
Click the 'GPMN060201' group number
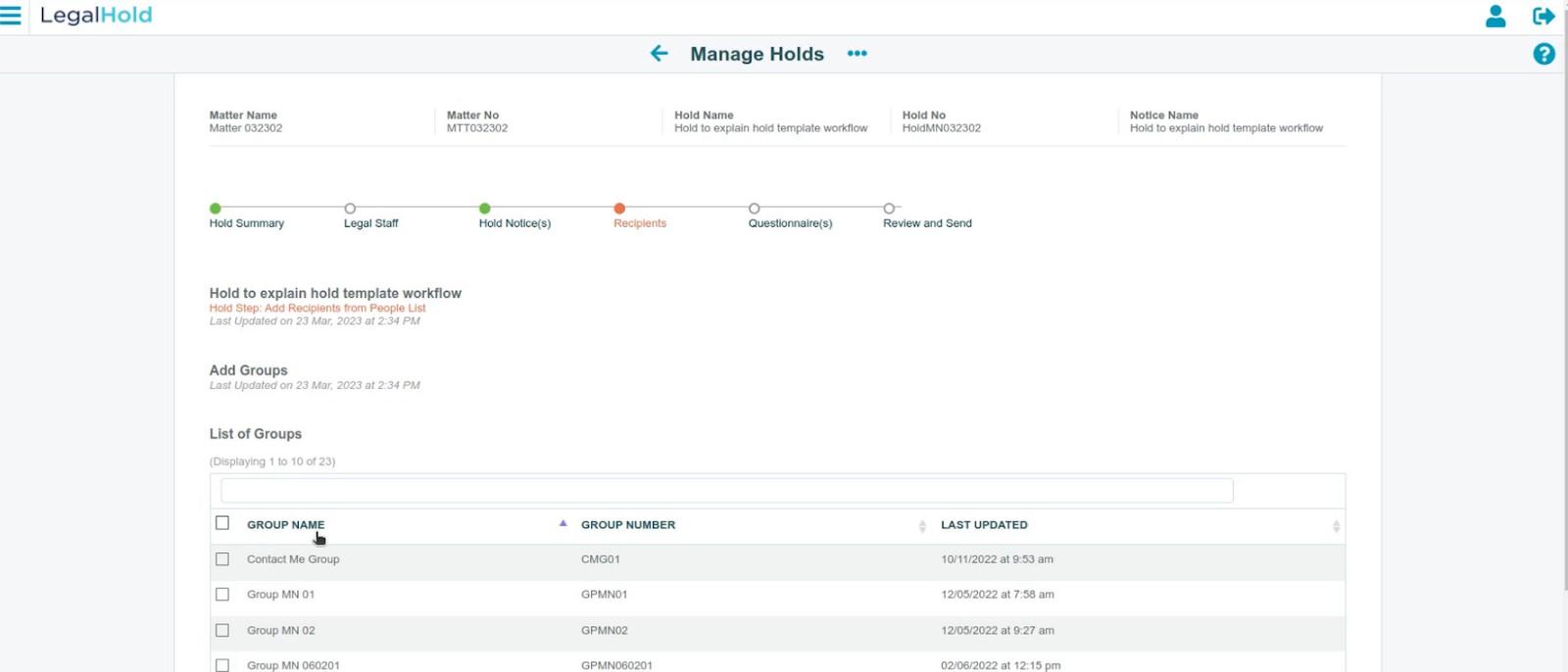click(x=616, y=665)
